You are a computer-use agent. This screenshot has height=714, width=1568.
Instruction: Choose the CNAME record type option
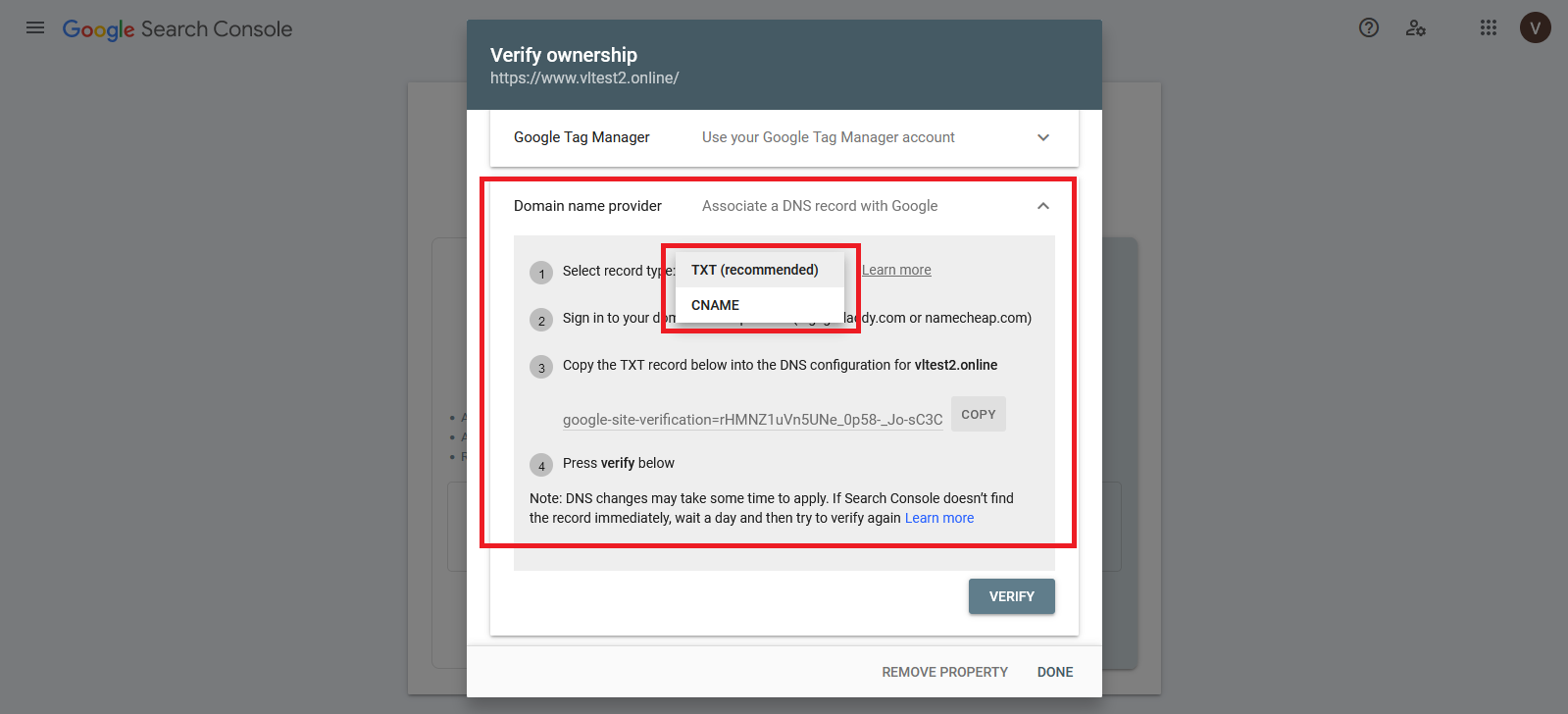click(x=716, y=305)
